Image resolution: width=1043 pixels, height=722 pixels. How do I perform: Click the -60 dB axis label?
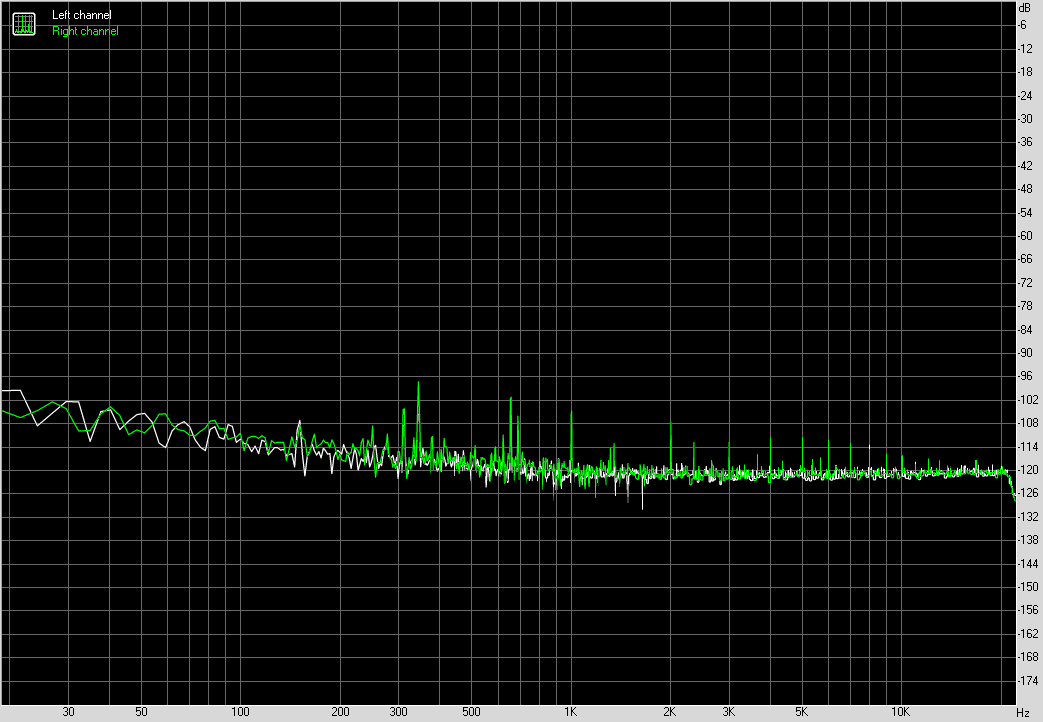point(1025,236)
